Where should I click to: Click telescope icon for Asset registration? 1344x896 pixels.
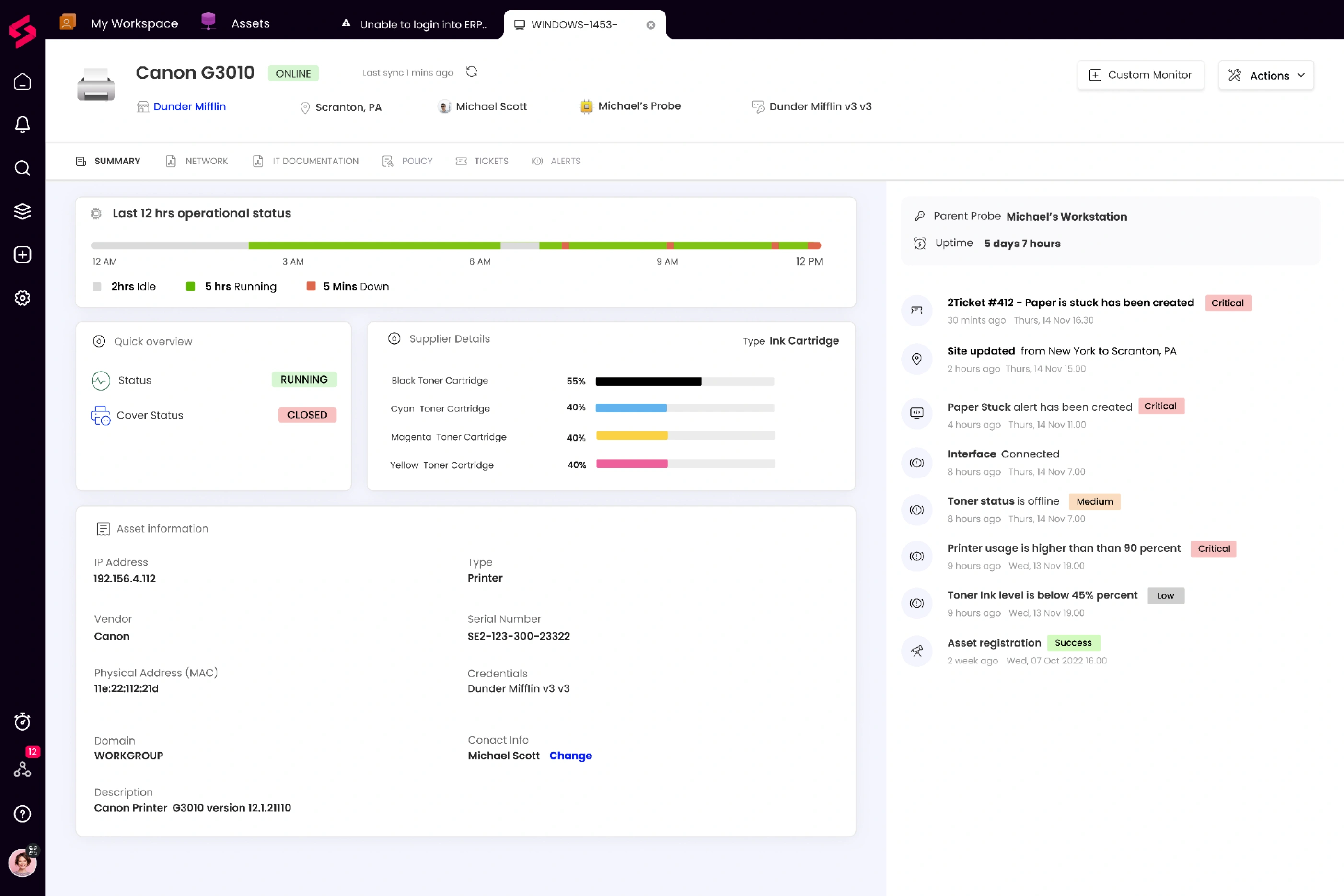click(917, 651)
